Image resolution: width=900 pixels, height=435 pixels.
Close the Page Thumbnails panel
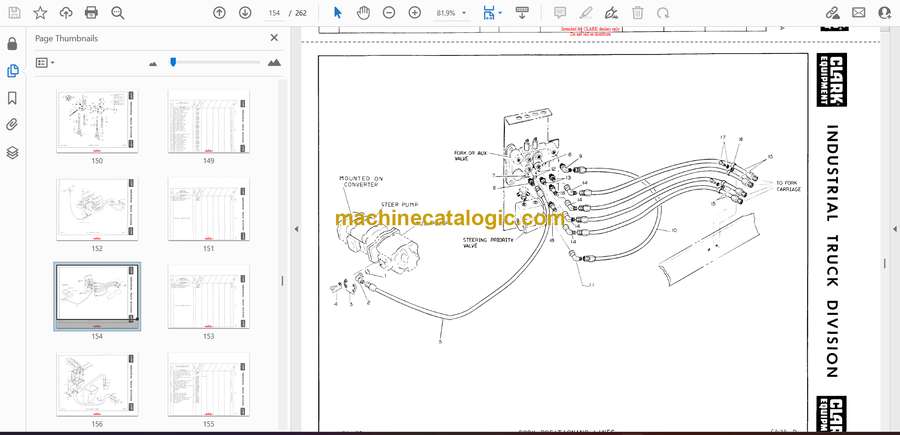[274, 38]
